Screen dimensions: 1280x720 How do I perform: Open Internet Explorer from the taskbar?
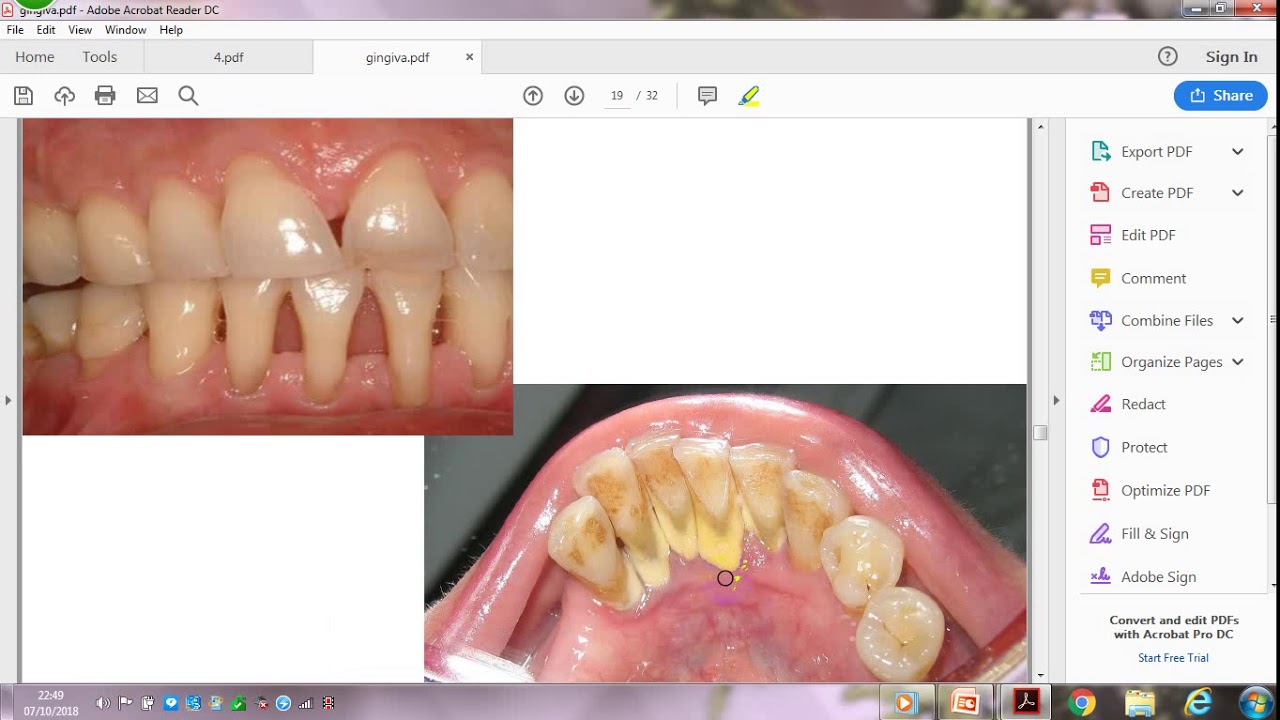(1198, 703)
